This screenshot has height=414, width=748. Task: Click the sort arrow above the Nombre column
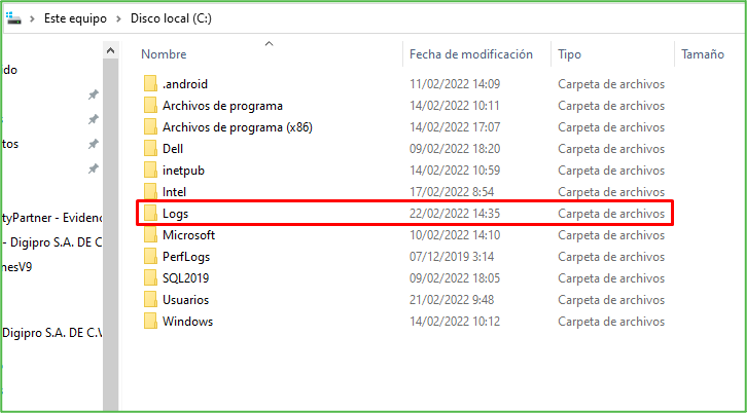268,44
